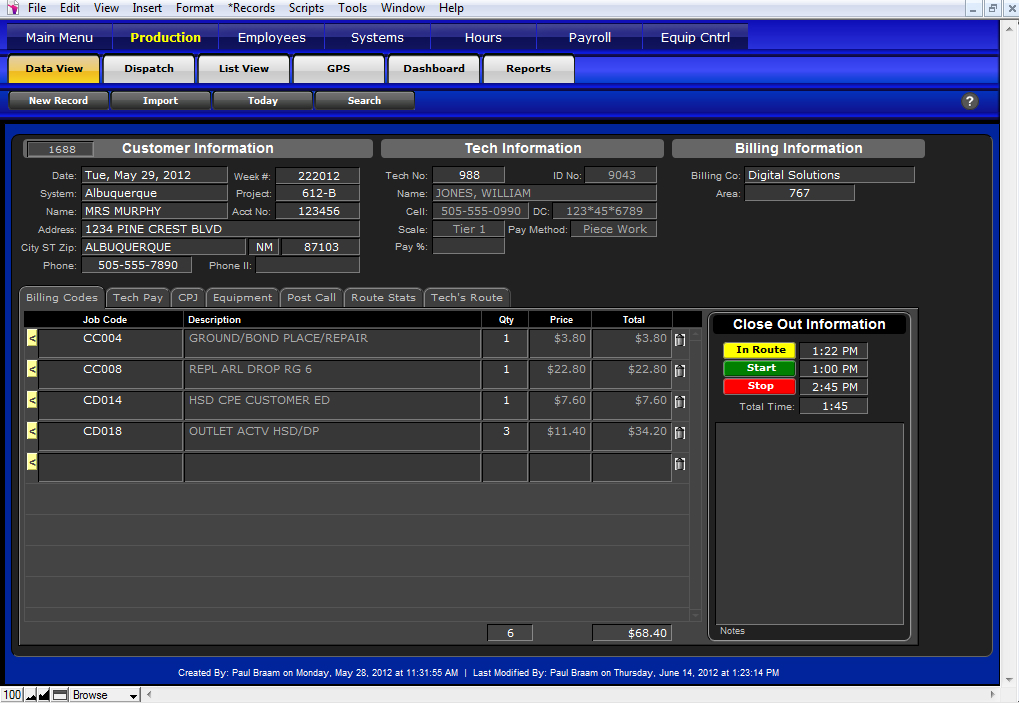
Task: Click into the Notes text area
Action: [809, 520]
